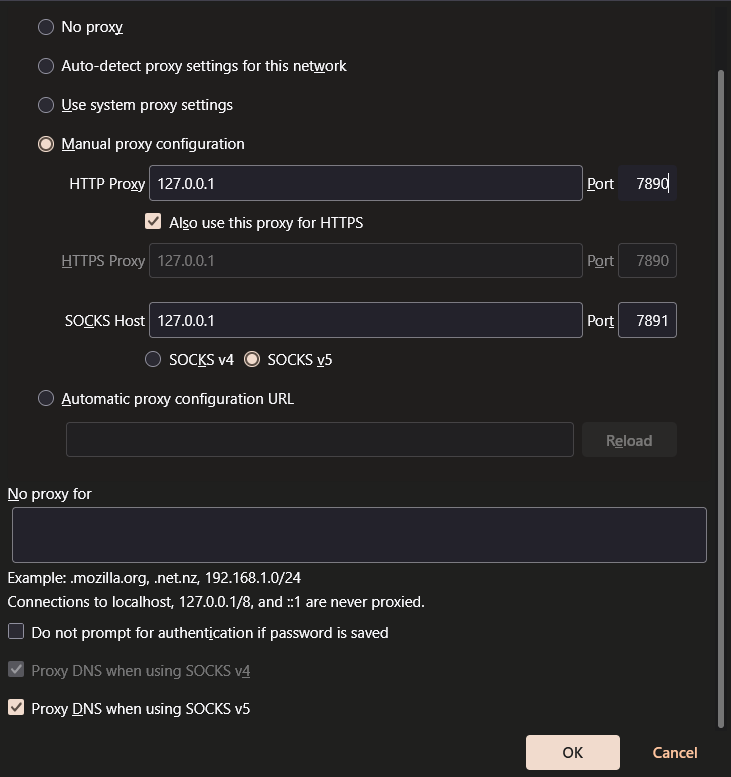Image resolution: width=731 pixels, height=777 pixels.
Task: Select the SOCKS v4 radio button
Action: pyautogui.click(x=153, y=359)
